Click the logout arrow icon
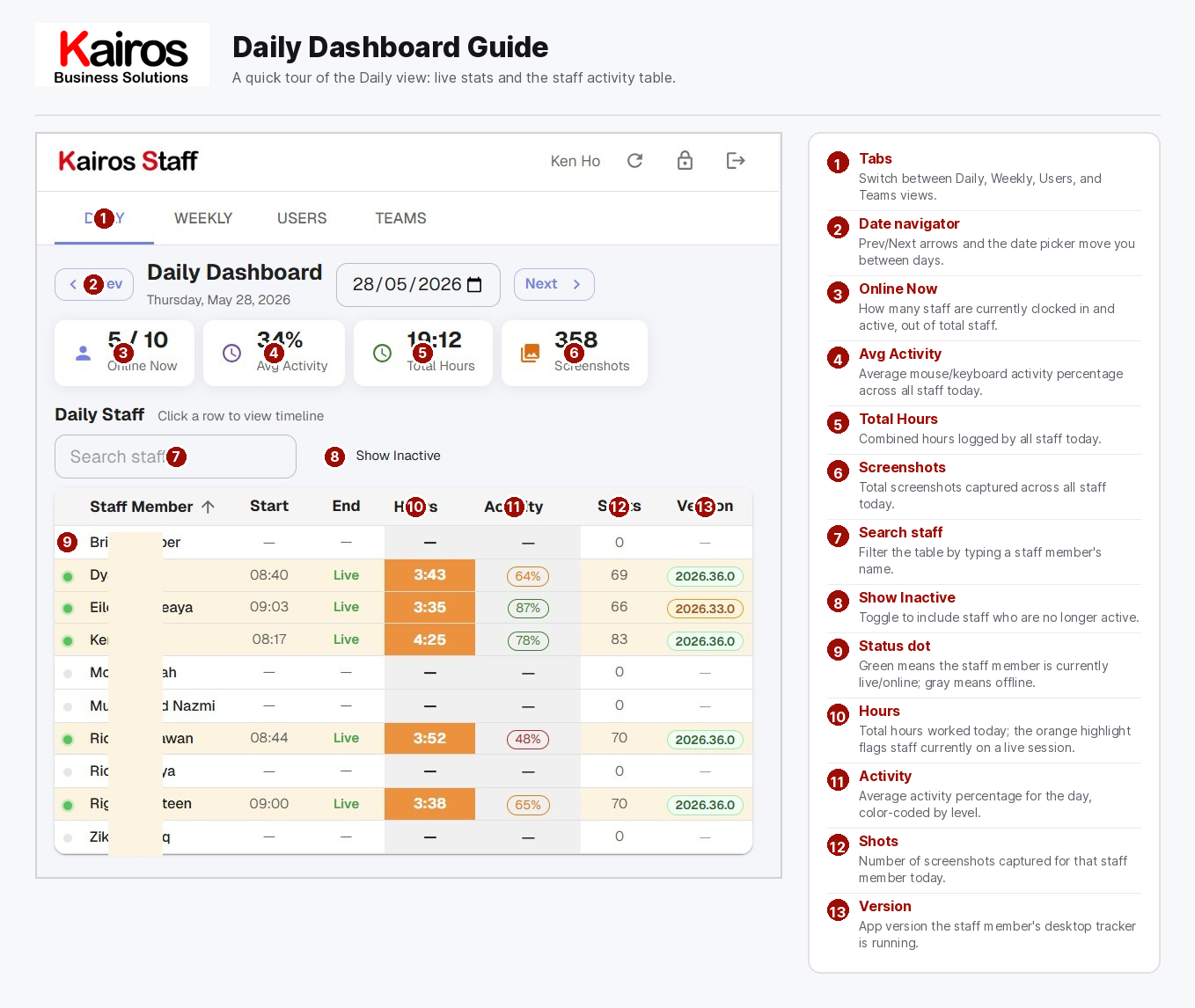The height and width of the screenshot is (1008, 1195). point(736,160)
